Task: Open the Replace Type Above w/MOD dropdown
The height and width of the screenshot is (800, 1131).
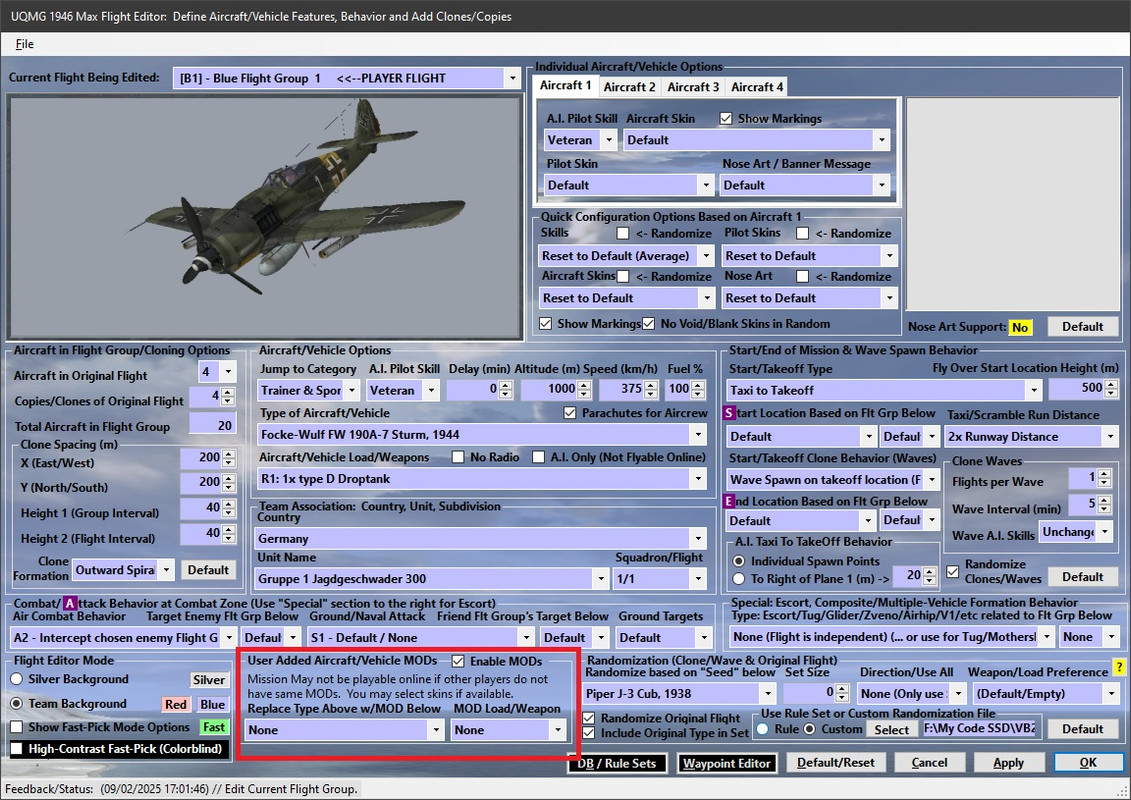Action: pyautogui.click(x=344, y=730)
